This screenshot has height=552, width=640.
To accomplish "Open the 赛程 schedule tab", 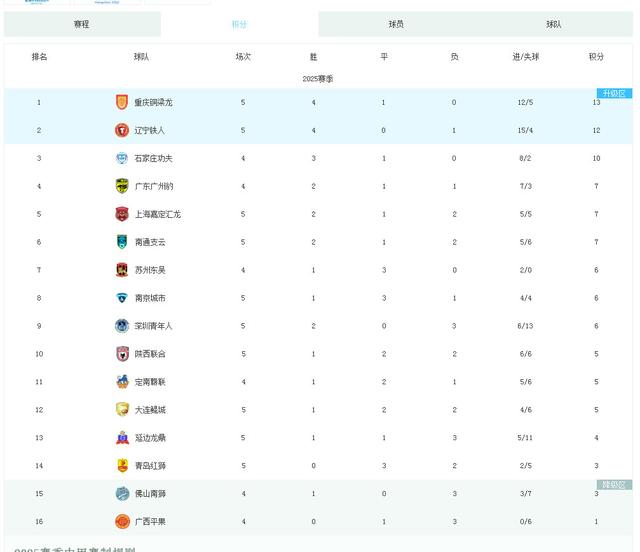I will point(82,24).
